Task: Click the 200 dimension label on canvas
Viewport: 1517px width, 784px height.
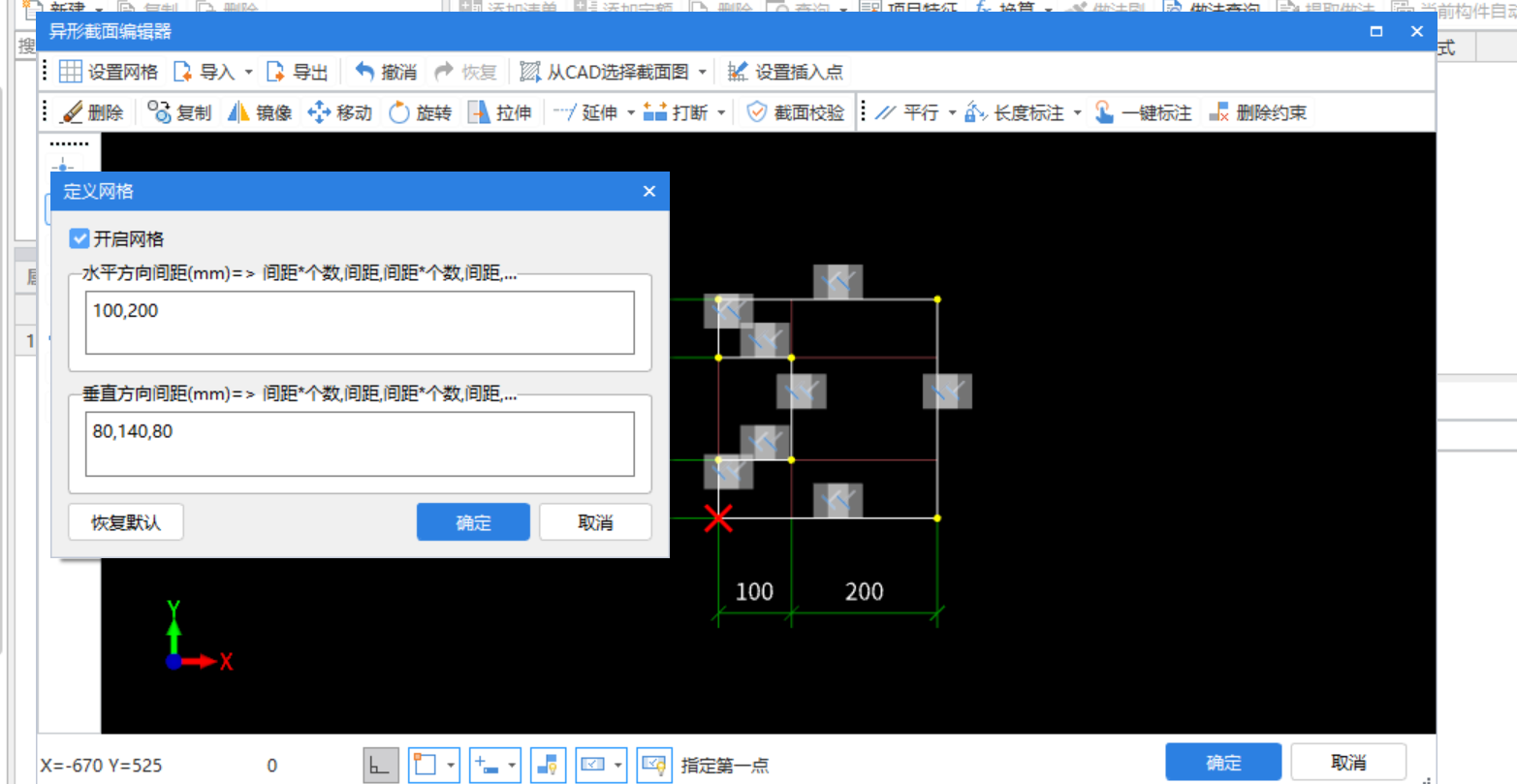Action: coord(864,591)
